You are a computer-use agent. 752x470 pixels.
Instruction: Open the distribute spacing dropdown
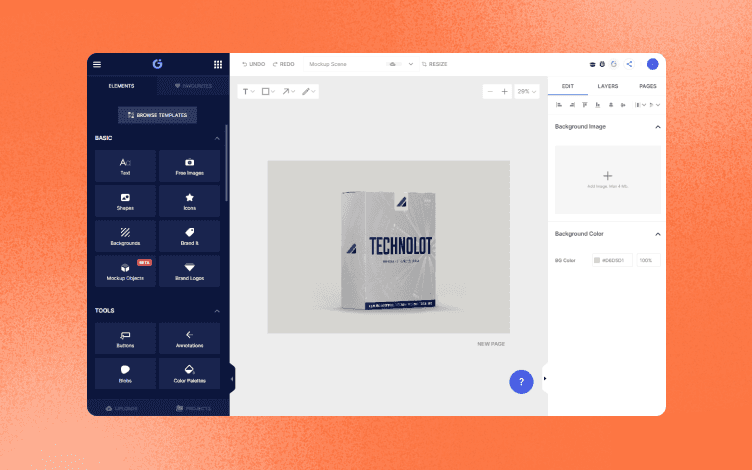coord(640,105)
